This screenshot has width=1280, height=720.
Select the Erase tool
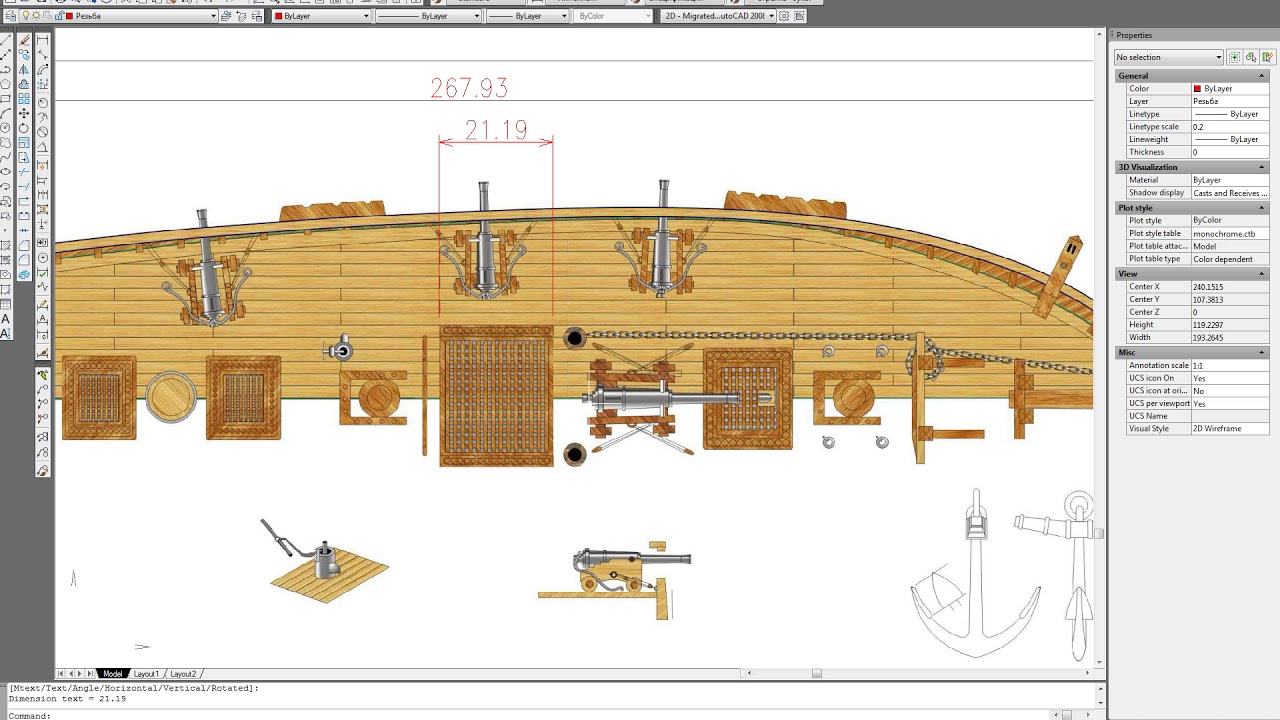click(x=24, y=40)
